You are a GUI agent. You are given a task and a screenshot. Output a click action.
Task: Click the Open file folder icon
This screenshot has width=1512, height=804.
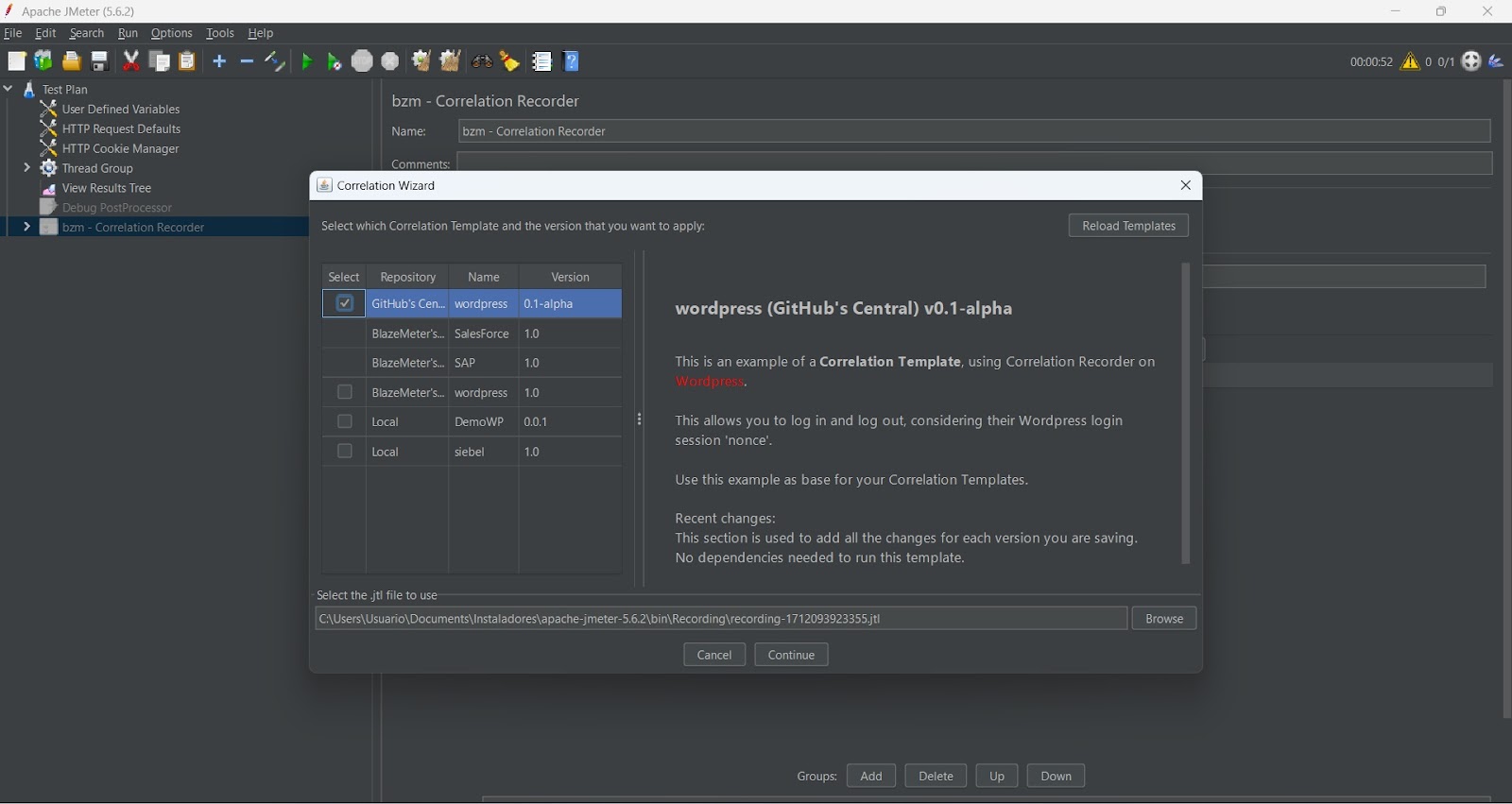[x=72, y=61]
